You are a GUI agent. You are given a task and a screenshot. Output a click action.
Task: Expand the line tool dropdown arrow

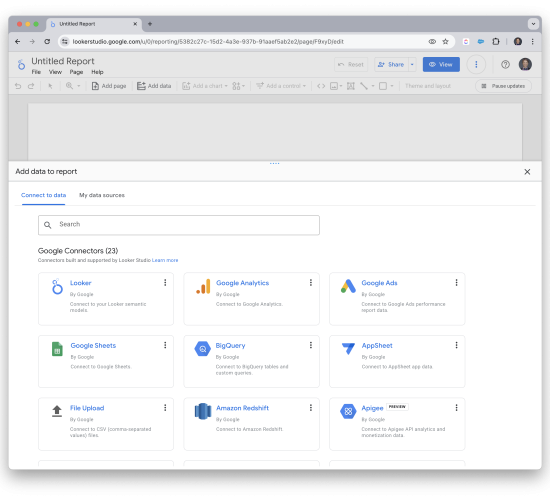(x=373, y=86)
